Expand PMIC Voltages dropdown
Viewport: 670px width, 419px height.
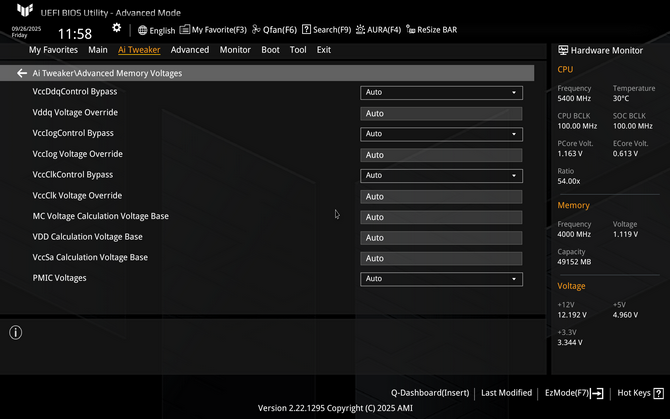pyautogui.click(x=441, y=279)
